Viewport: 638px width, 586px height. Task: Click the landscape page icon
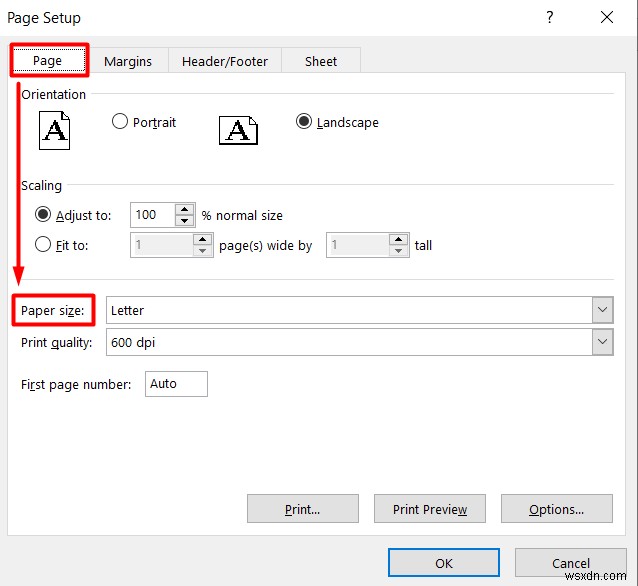(238, 130)
